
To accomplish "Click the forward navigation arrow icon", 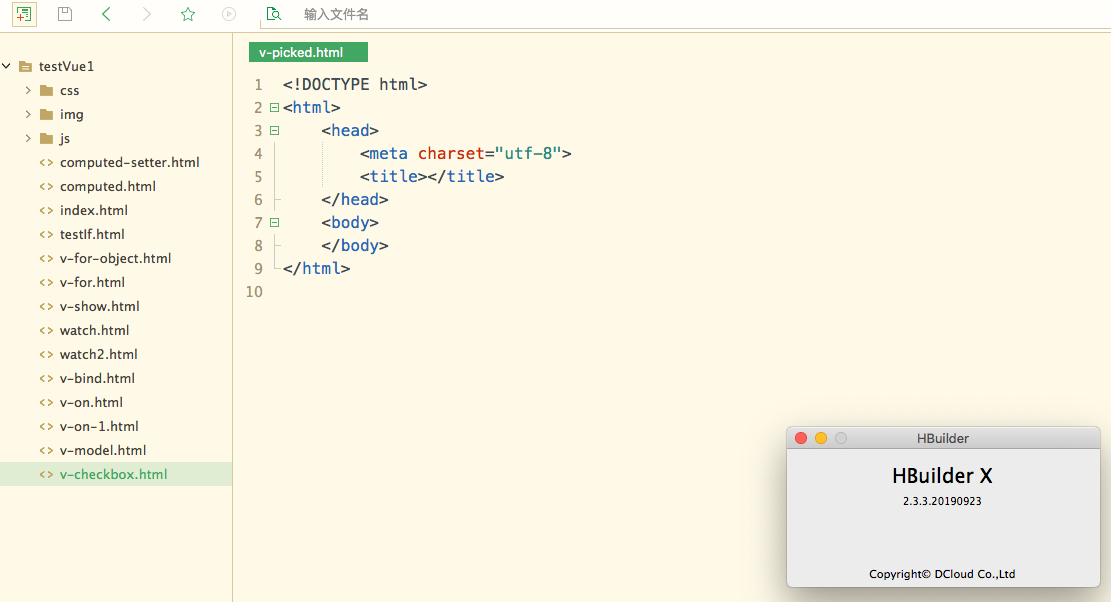I will pos(147,14).
